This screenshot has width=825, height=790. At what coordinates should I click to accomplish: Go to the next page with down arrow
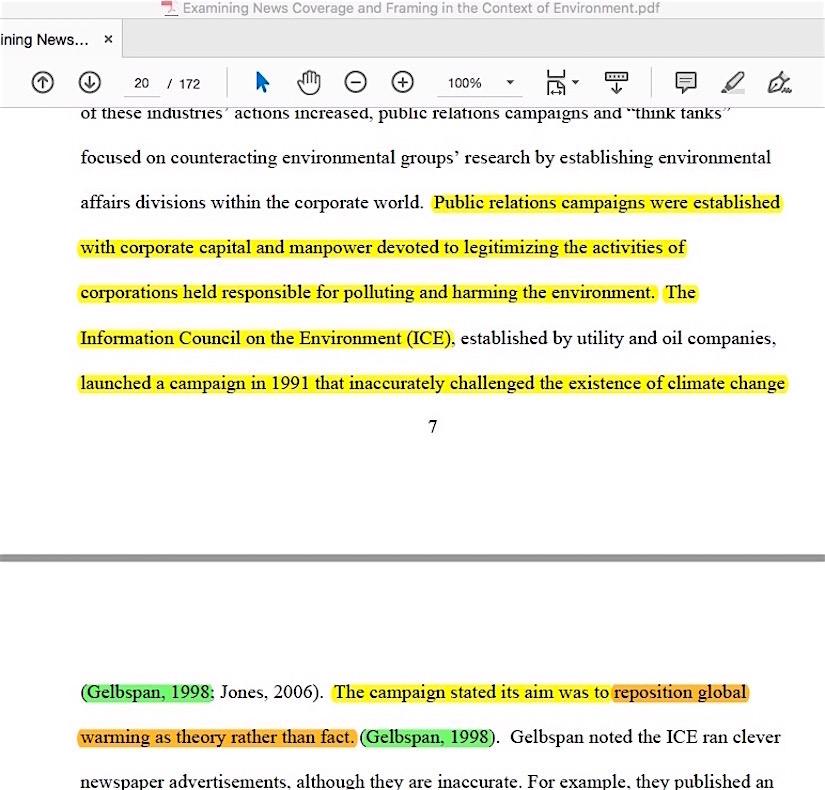point(90,83)
